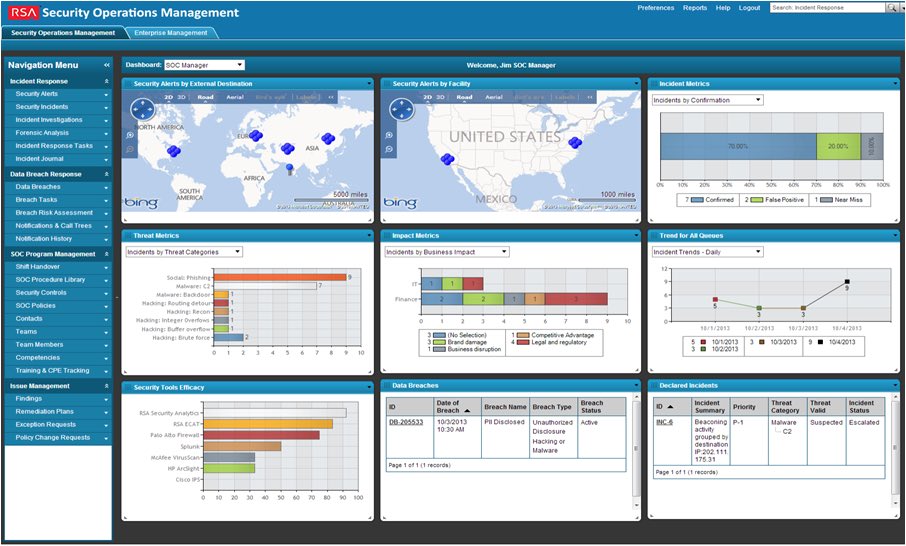Switch Facility map to 3D
The image size is (906, 546).
(x=440, y=97)
